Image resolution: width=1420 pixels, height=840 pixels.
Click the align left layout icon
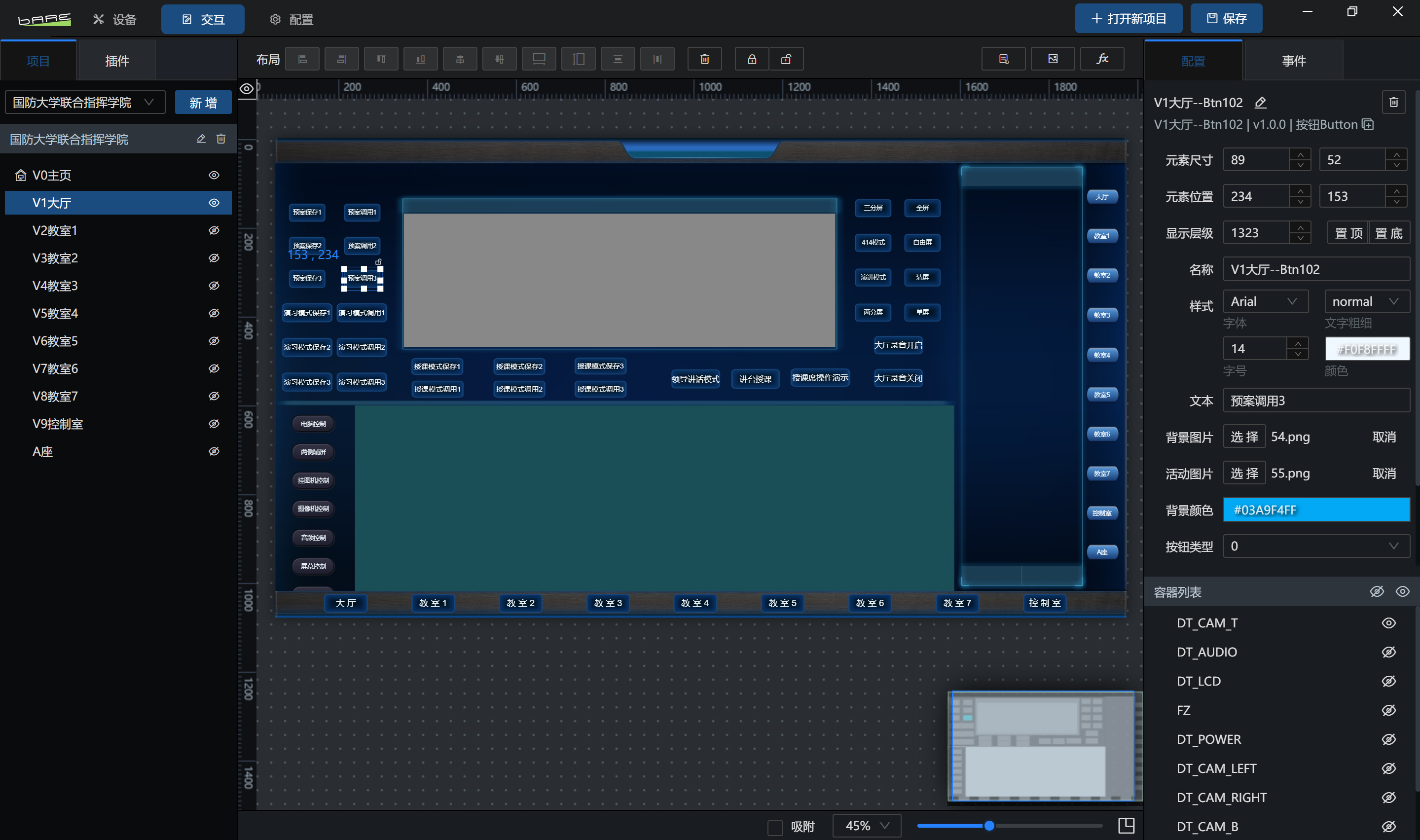click(302, 59)
